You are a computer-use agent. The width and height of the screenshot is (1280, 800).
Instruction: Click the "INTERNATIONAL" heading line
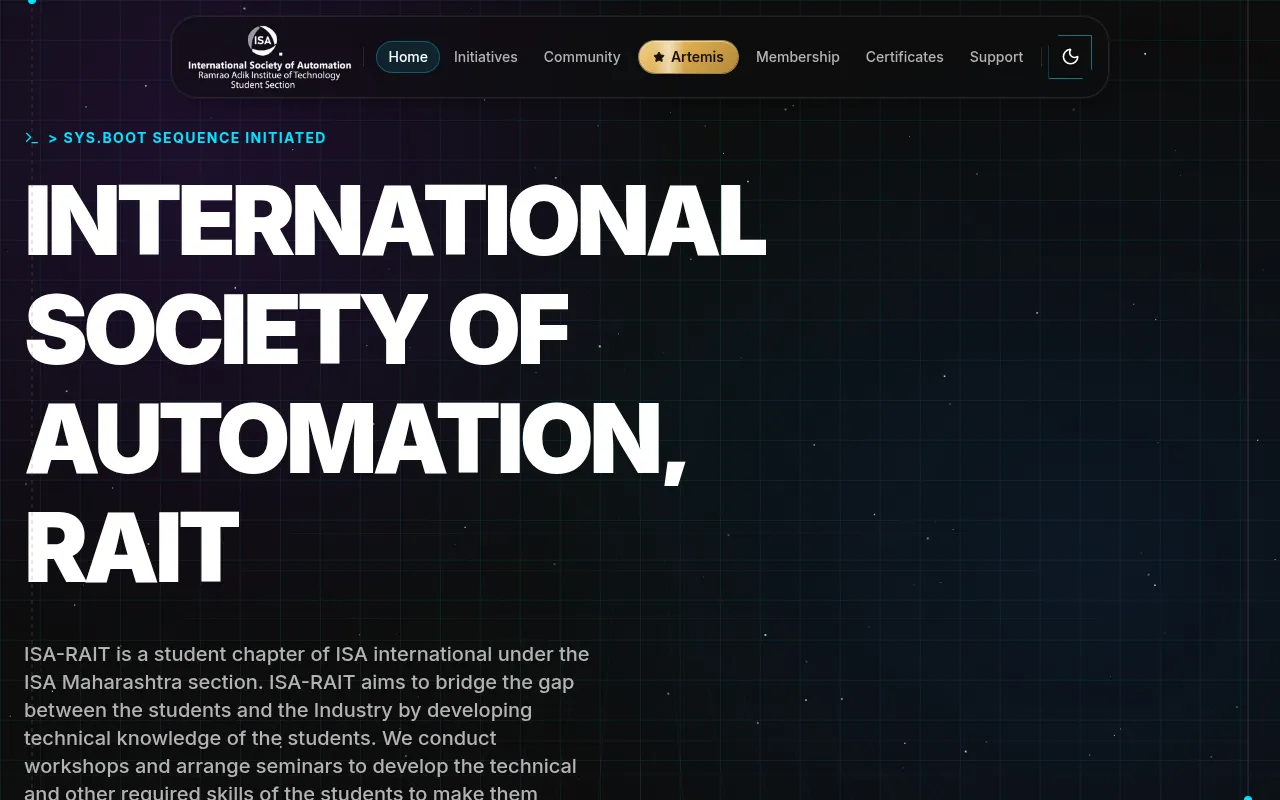click(x=396, y=220)
